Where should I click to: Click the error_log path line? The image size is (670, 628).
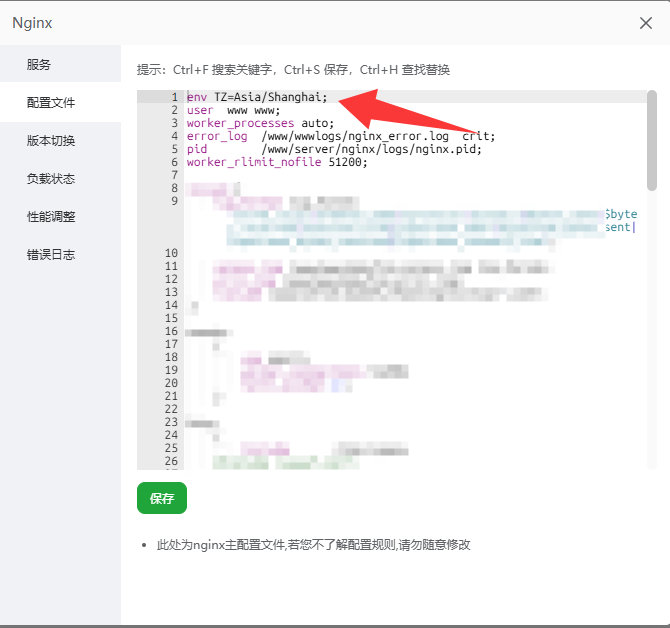click(x=340, y=136)
